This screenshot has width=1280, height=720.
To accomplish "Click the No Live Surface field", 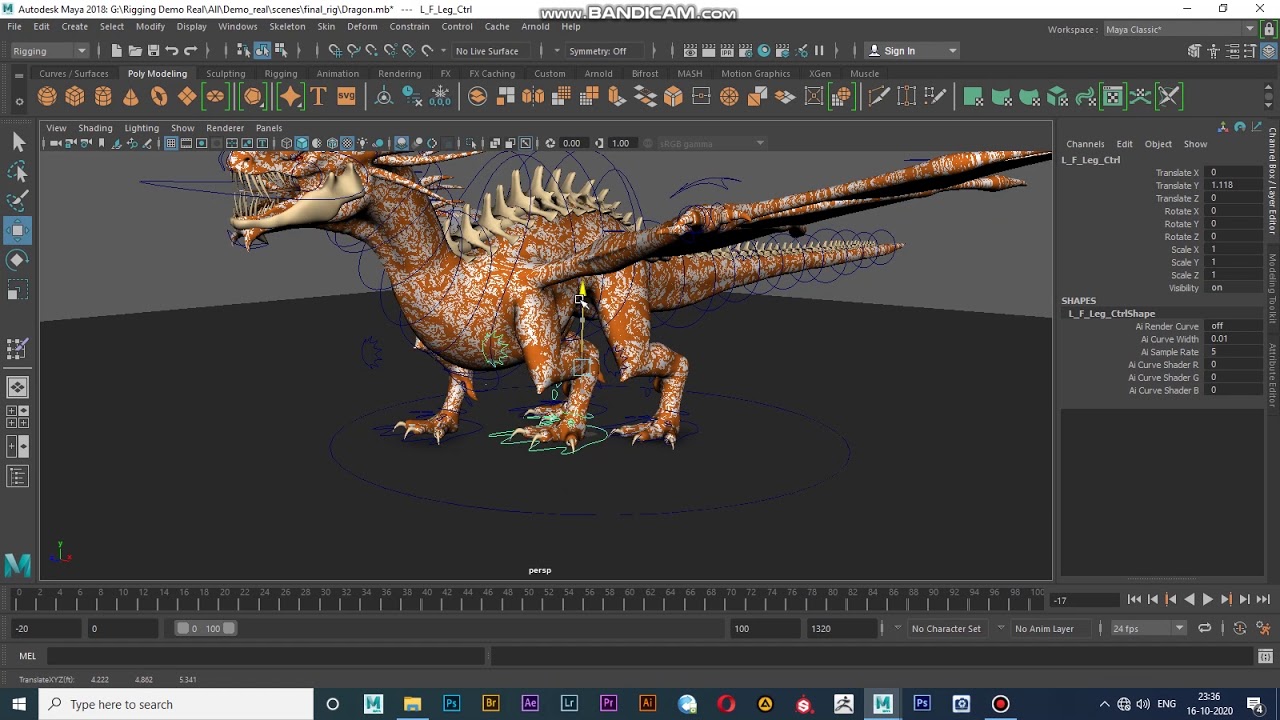I will click(x=493, y=51).
